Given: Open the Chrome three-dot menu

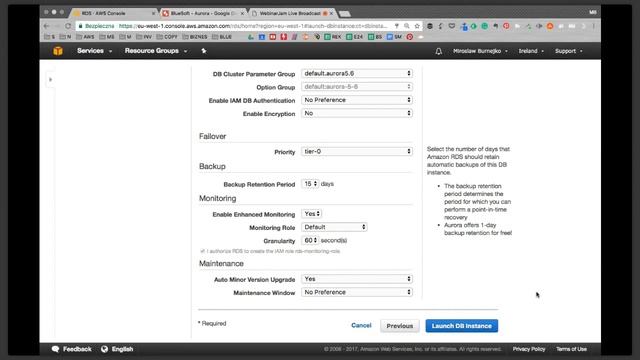Looking at the screenshot, I should [593, 26].
